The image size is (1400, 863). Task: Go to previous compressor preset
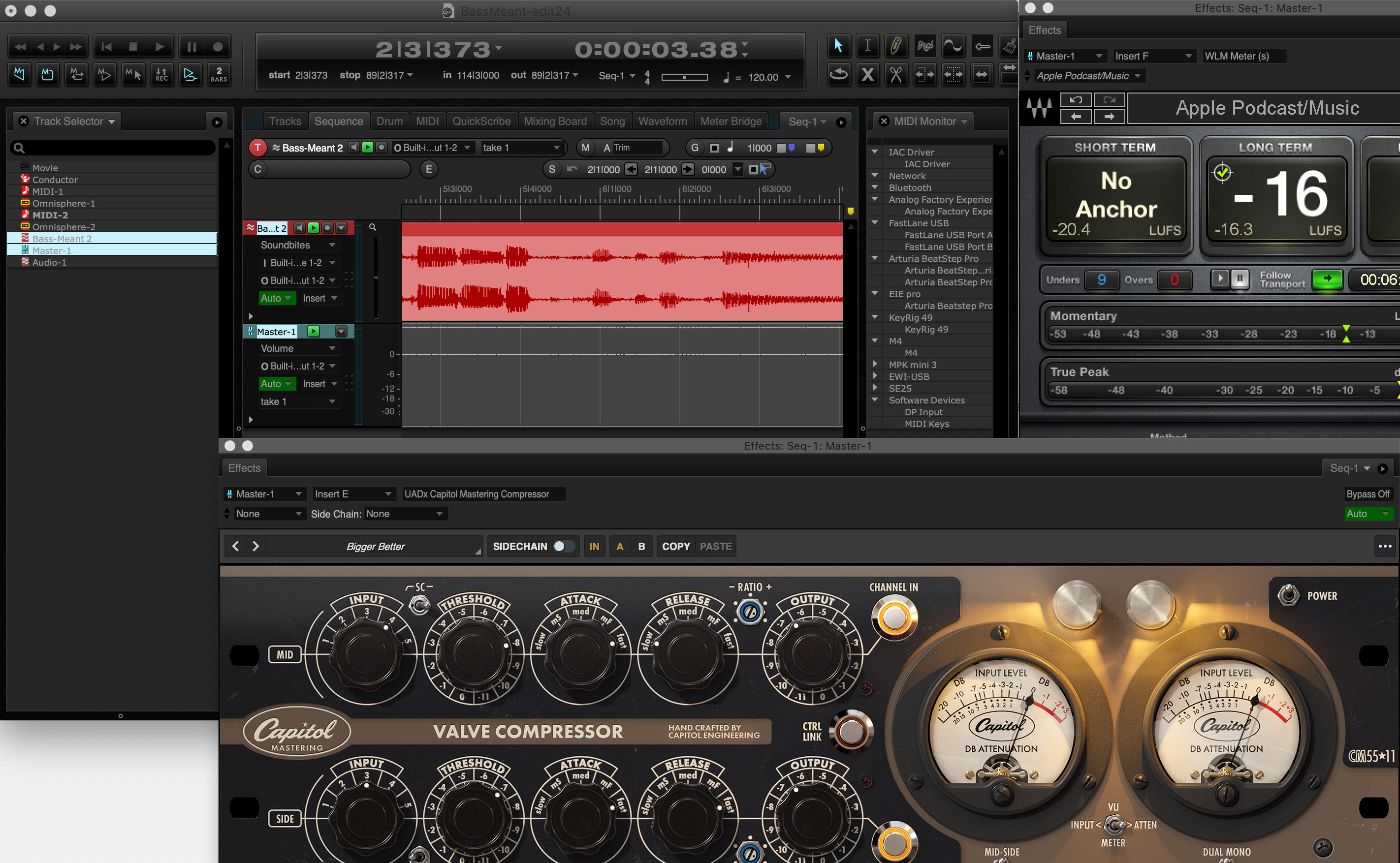(235, 546)
